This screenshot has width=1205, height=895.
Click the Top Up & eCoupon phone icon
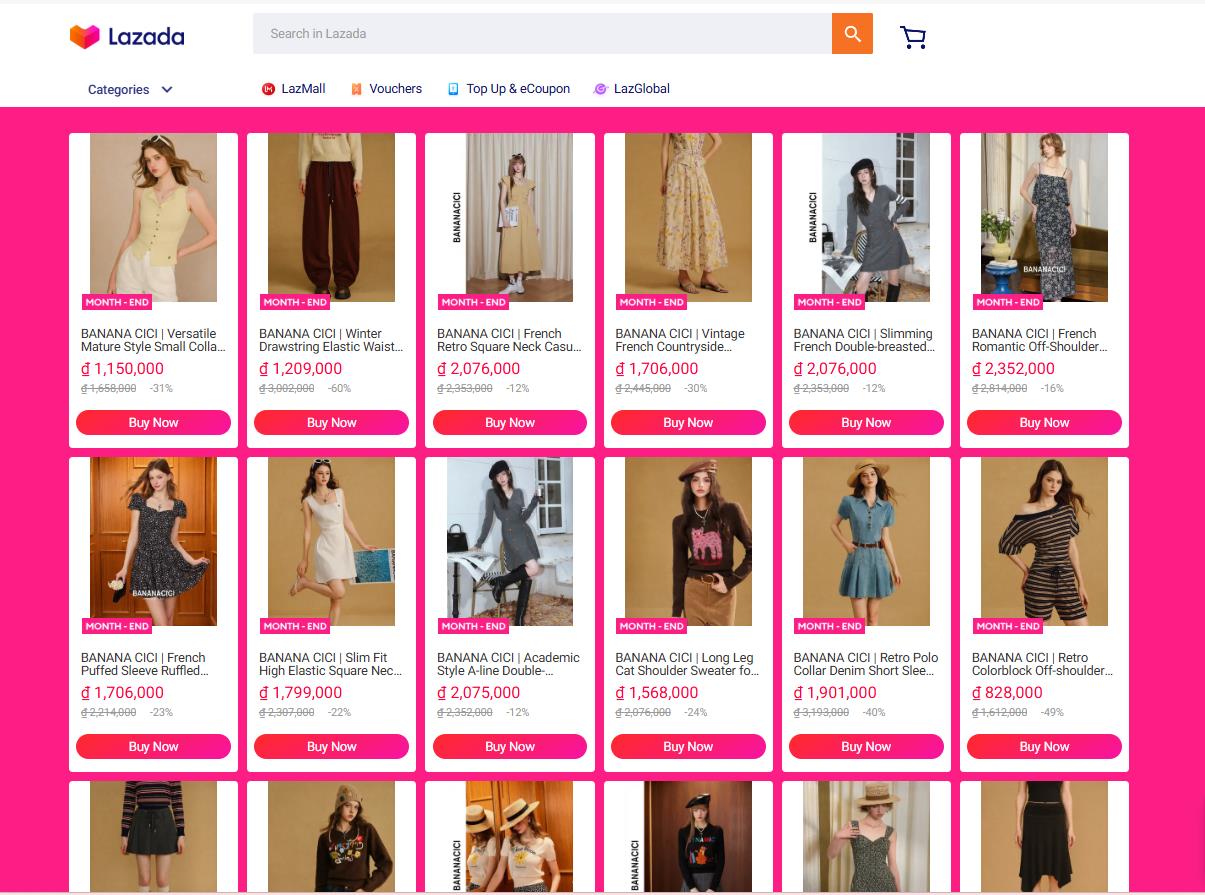click(453, 89)
